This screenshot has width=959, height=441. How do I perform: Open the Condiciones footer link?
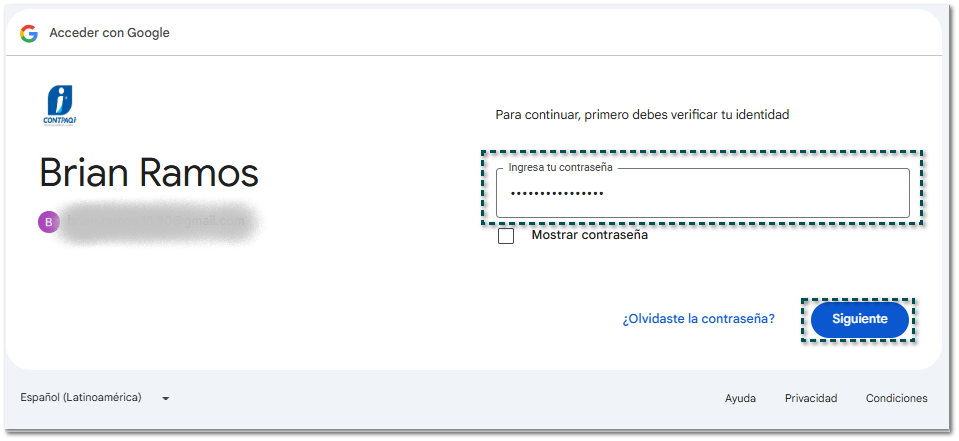[896, 398]
